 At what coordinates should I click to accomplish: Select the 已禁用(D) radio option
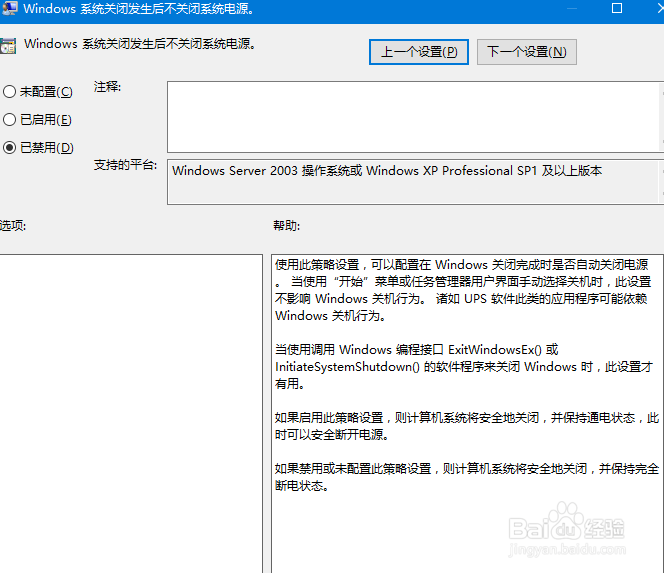point(38,148)
